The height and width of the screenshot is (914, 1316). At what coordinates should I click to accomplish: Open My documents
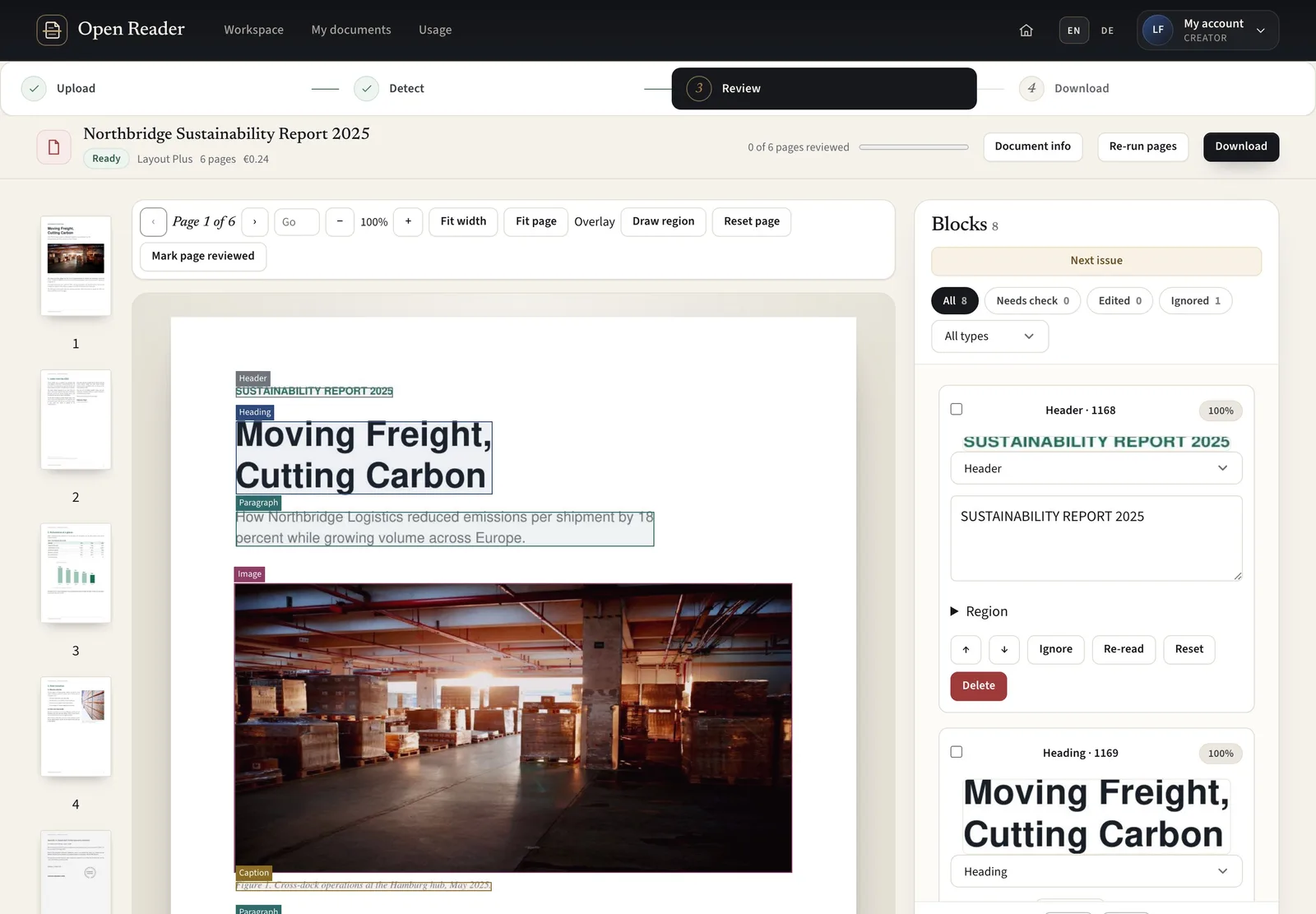click(x=351, y=30)
